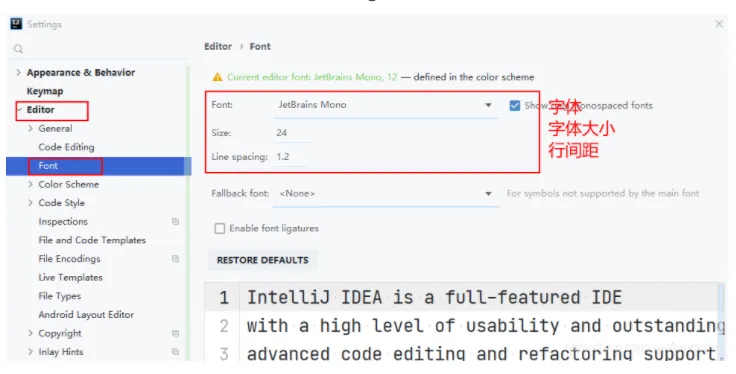736x374 pixels.
Task: Open the Live Templates settings page
Action: [70, 277]
